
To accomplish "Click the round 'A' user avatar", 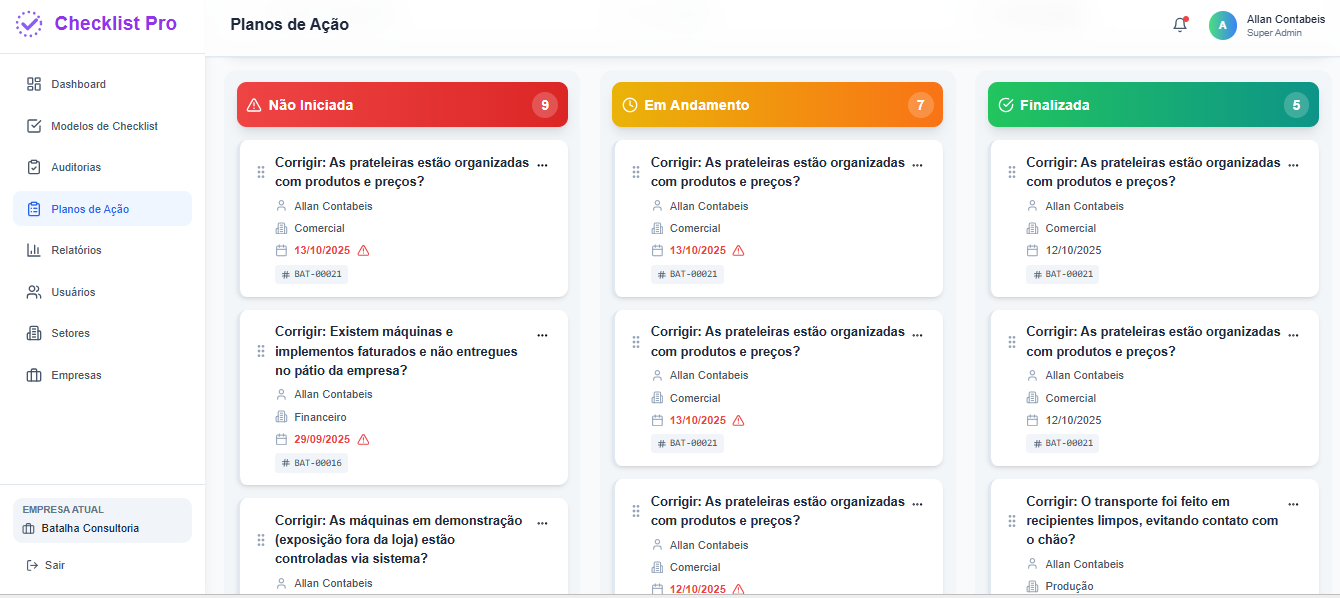I will pyautogui.click(x=1223, y=26).
